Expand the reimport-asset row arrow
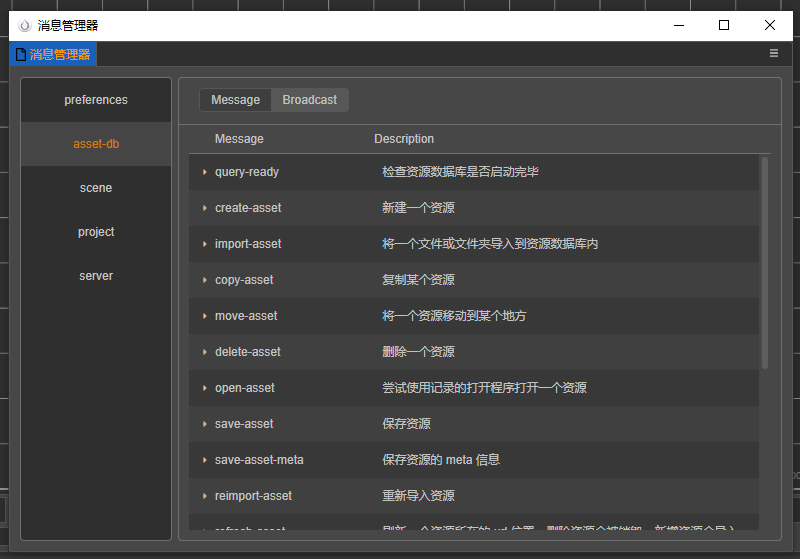This screenshot has width=800, height=559. [x=205, y=496]
